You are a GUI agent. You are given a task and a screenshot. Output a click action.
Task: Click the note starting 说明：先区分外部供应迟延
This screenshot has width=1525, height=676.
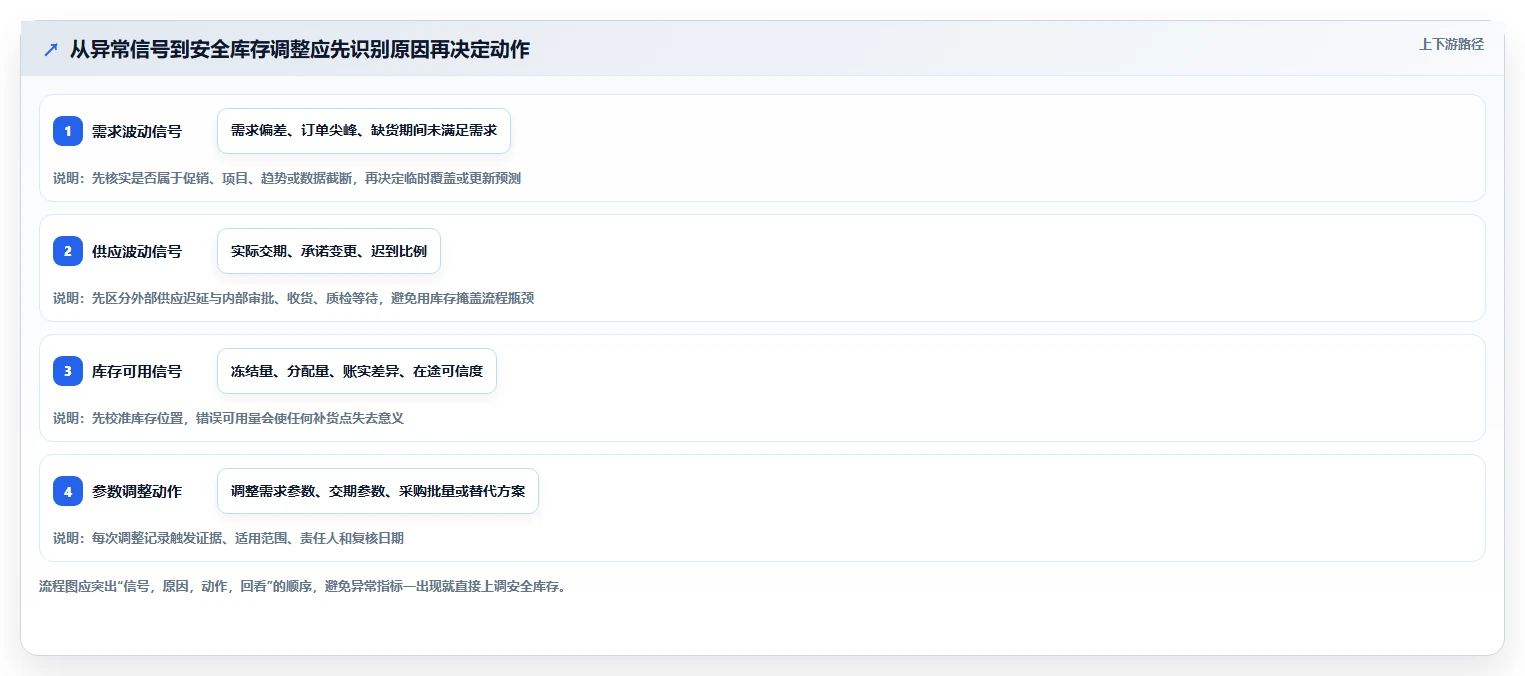[294, 298]
